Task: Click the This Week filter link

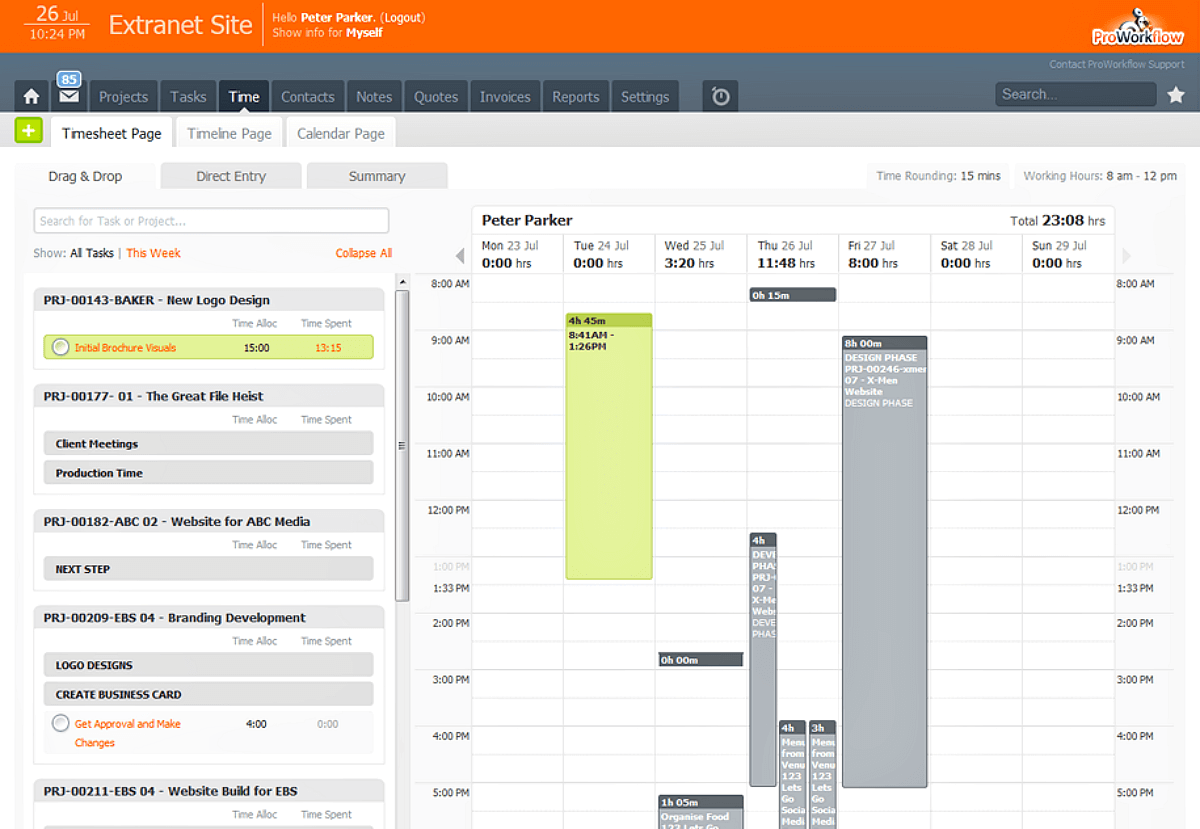Action: pyautogui.click(x=153, y=253)
